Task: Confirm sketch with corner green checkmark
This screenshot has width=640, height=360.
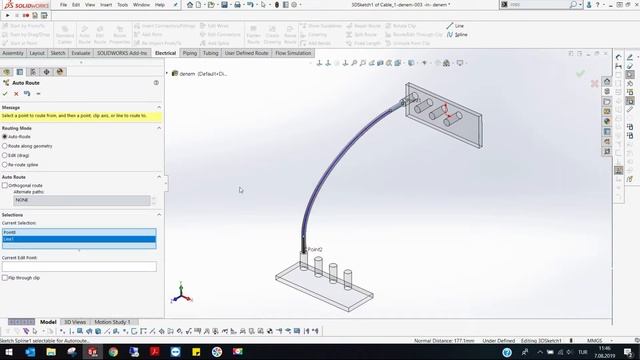Action: coord(580,73)
